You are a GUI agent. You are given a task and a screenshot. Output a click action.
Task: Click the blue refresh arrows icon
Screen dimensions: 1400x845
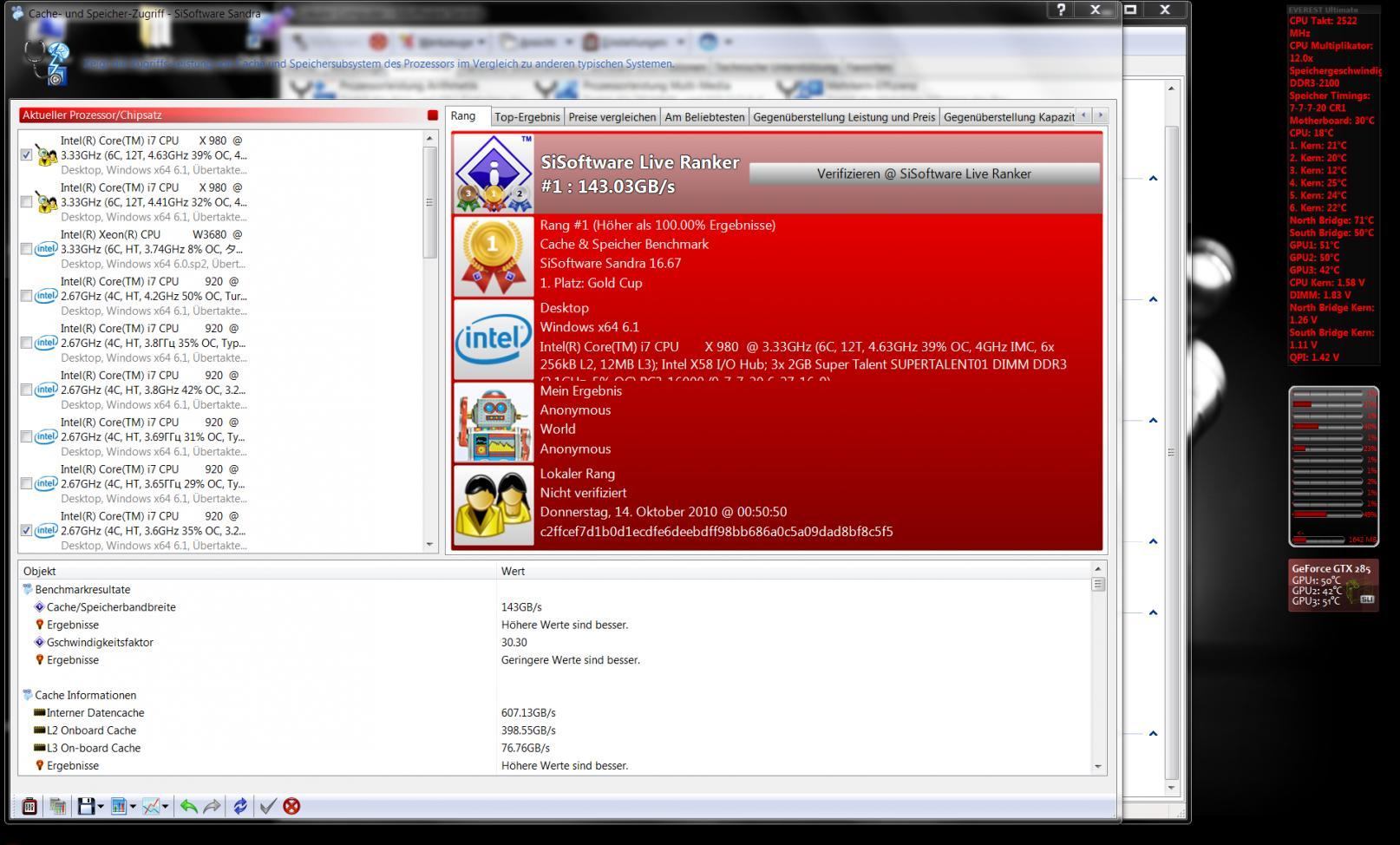(x=240, y=806)
